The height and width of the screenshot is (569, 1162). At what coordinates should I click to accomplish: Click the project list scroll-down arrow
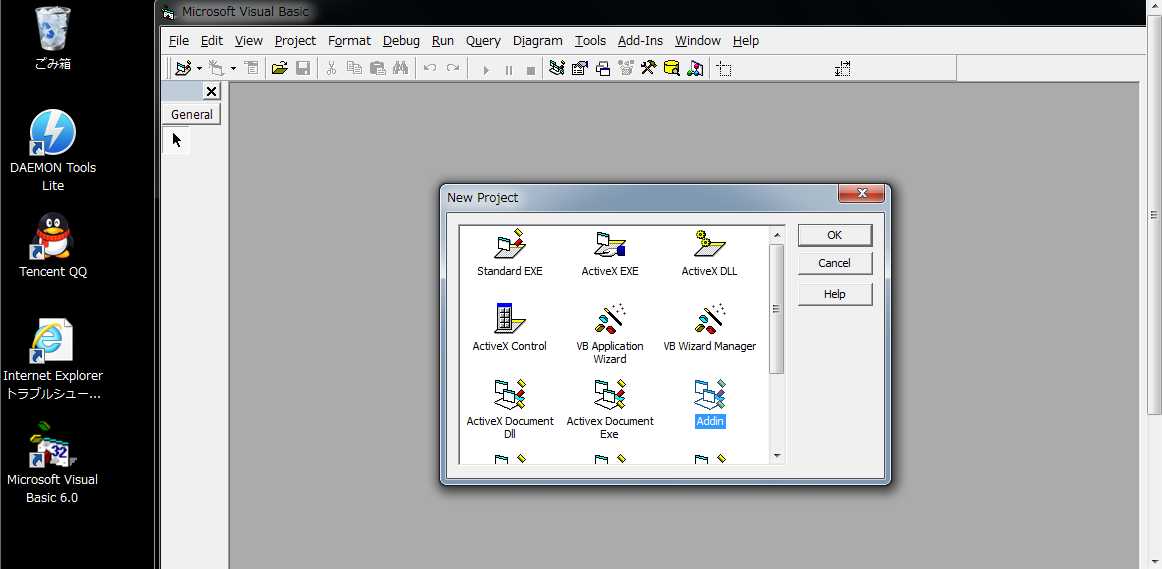click(x=777, y=456)
